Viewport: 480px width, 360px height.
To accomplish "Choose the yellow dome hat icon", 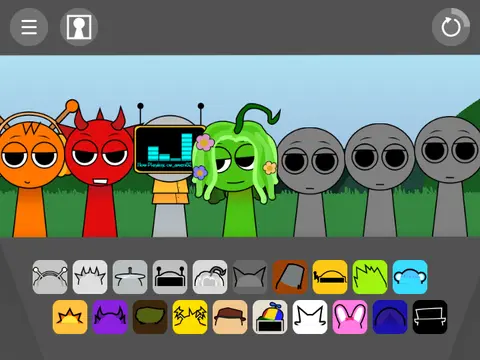I will (330, 277).
